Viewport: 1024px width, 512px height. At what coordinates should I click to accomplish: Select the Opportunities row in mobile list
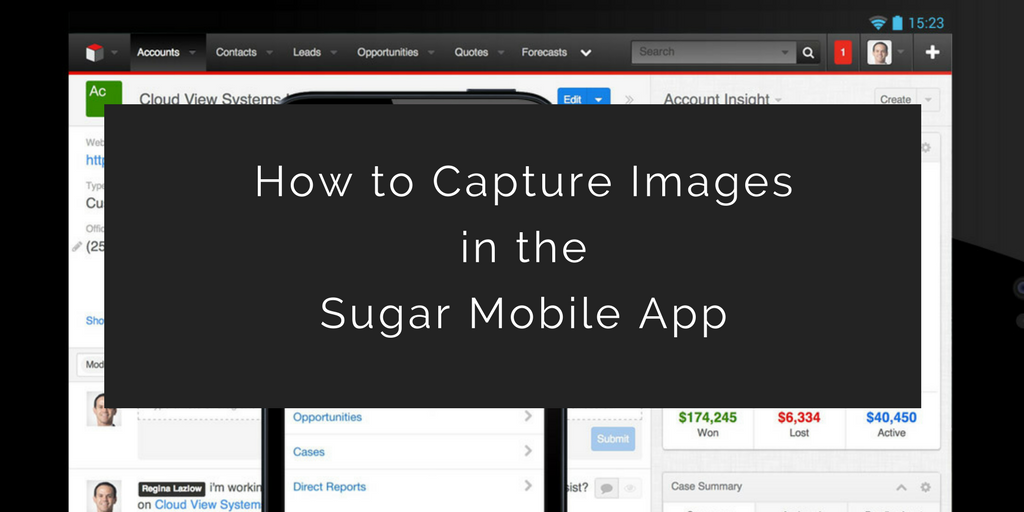click(x=414, y=417)
